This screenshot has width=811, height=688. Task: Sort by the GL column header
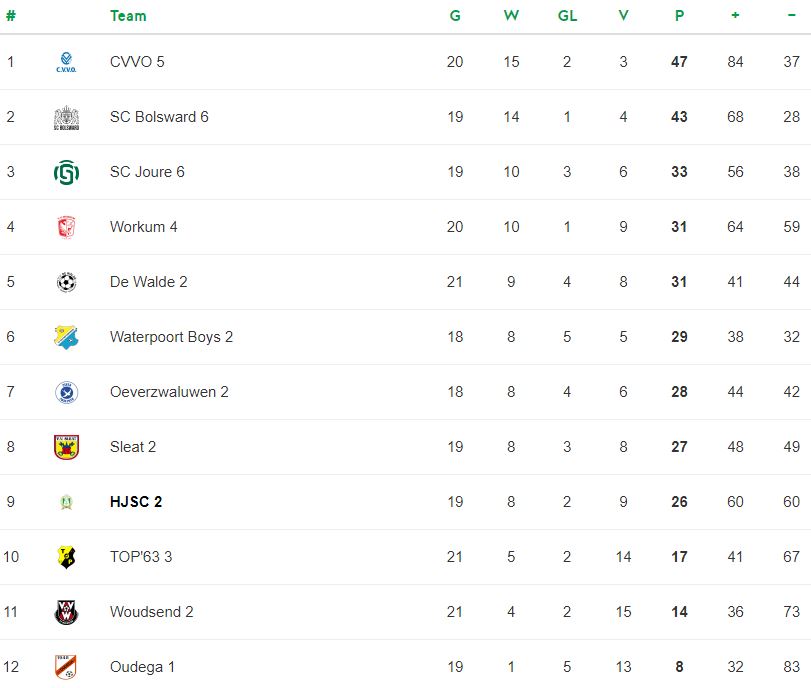(x=567, y=16)
